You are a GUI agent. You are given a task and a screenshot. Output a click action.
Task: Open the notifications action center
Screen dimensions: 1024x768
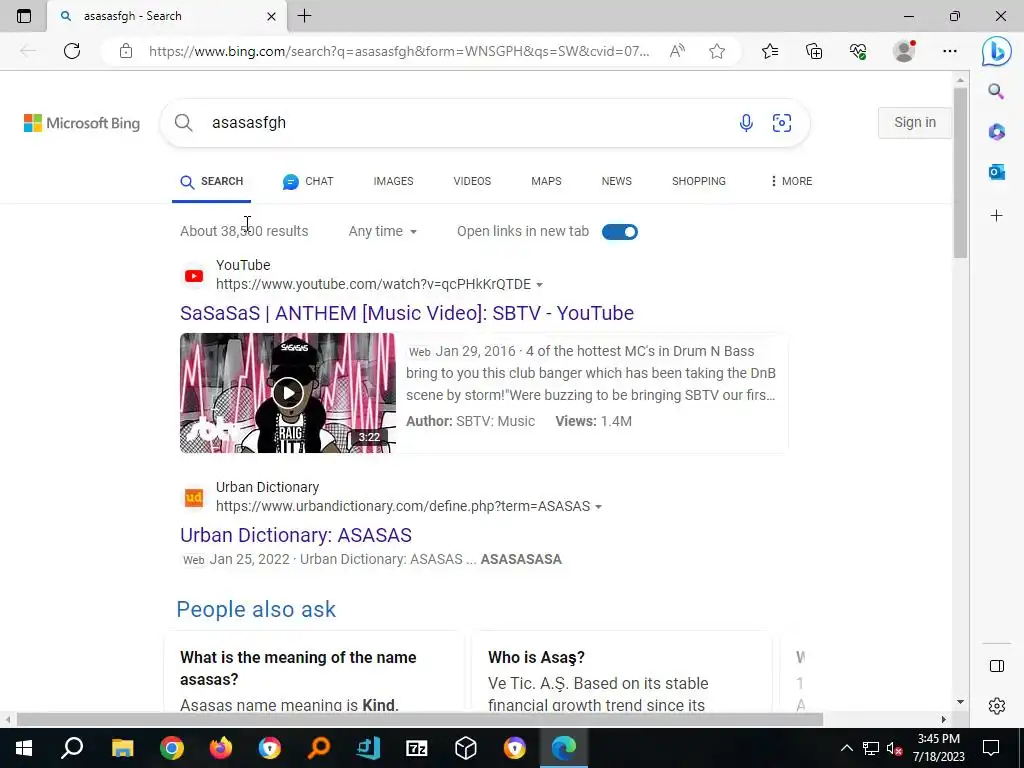tap(991, 748)
